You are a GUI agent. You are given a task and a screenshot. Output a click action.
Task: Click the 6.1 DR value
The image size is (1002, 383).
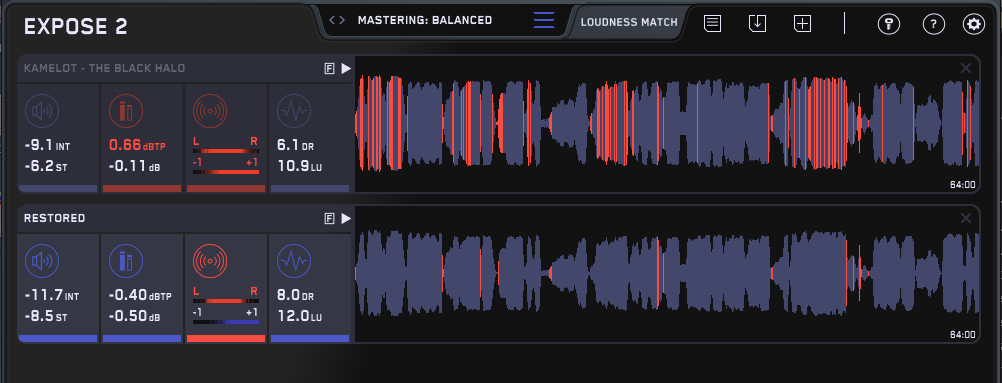[296, 146]
